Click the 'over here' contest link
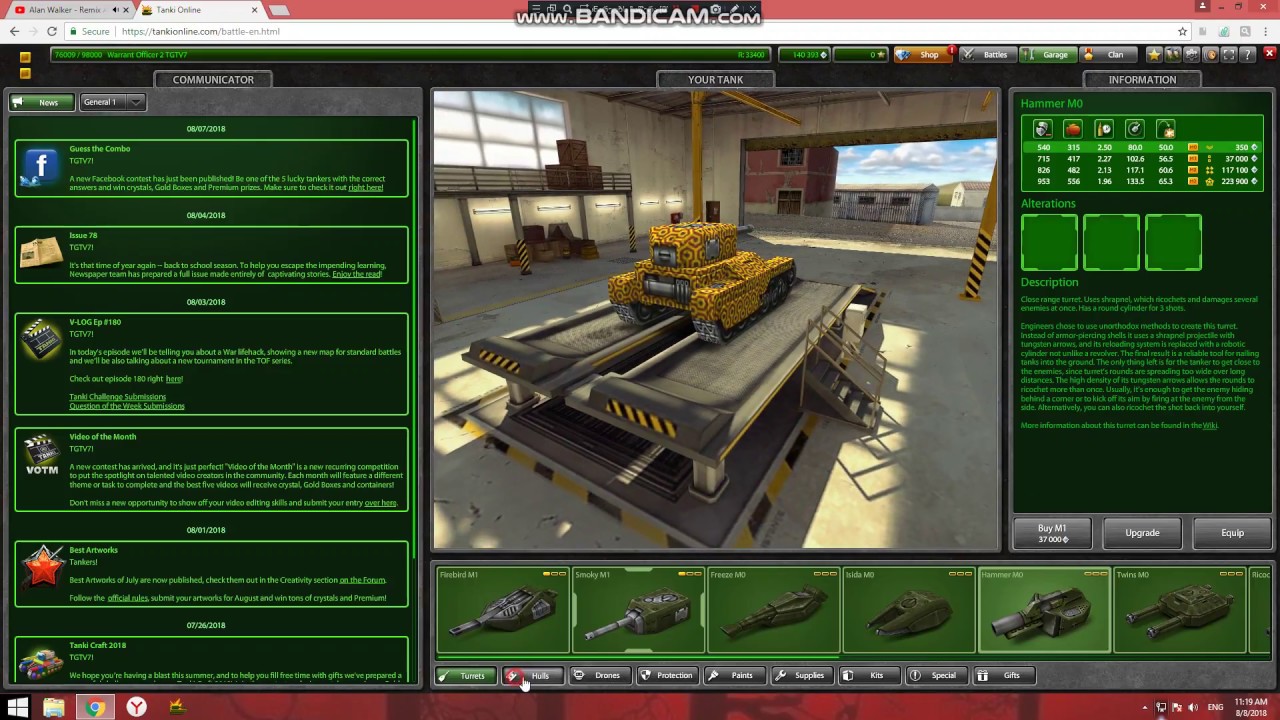This screenshot has width=1280, height=720. (380, 503)
